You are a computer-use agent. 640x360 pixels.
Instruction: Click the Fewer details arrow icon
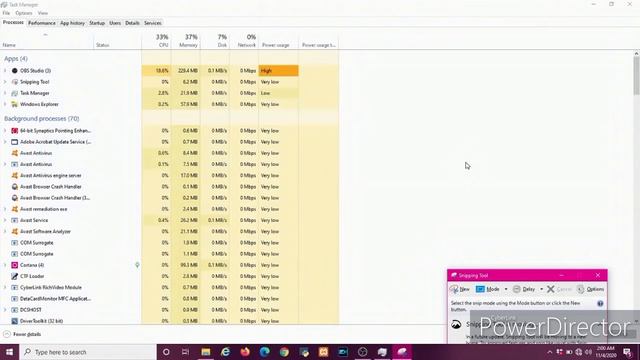[7, 334]
